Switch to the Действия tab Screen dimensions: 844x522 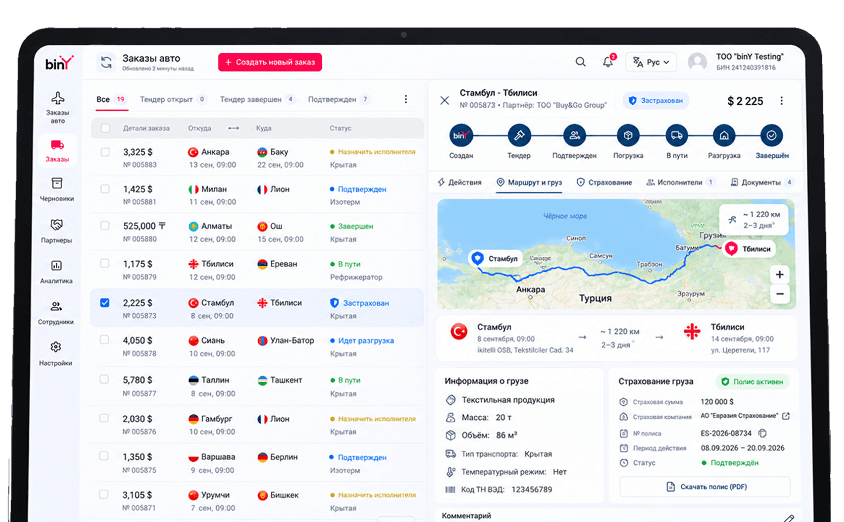click(460, 182)
